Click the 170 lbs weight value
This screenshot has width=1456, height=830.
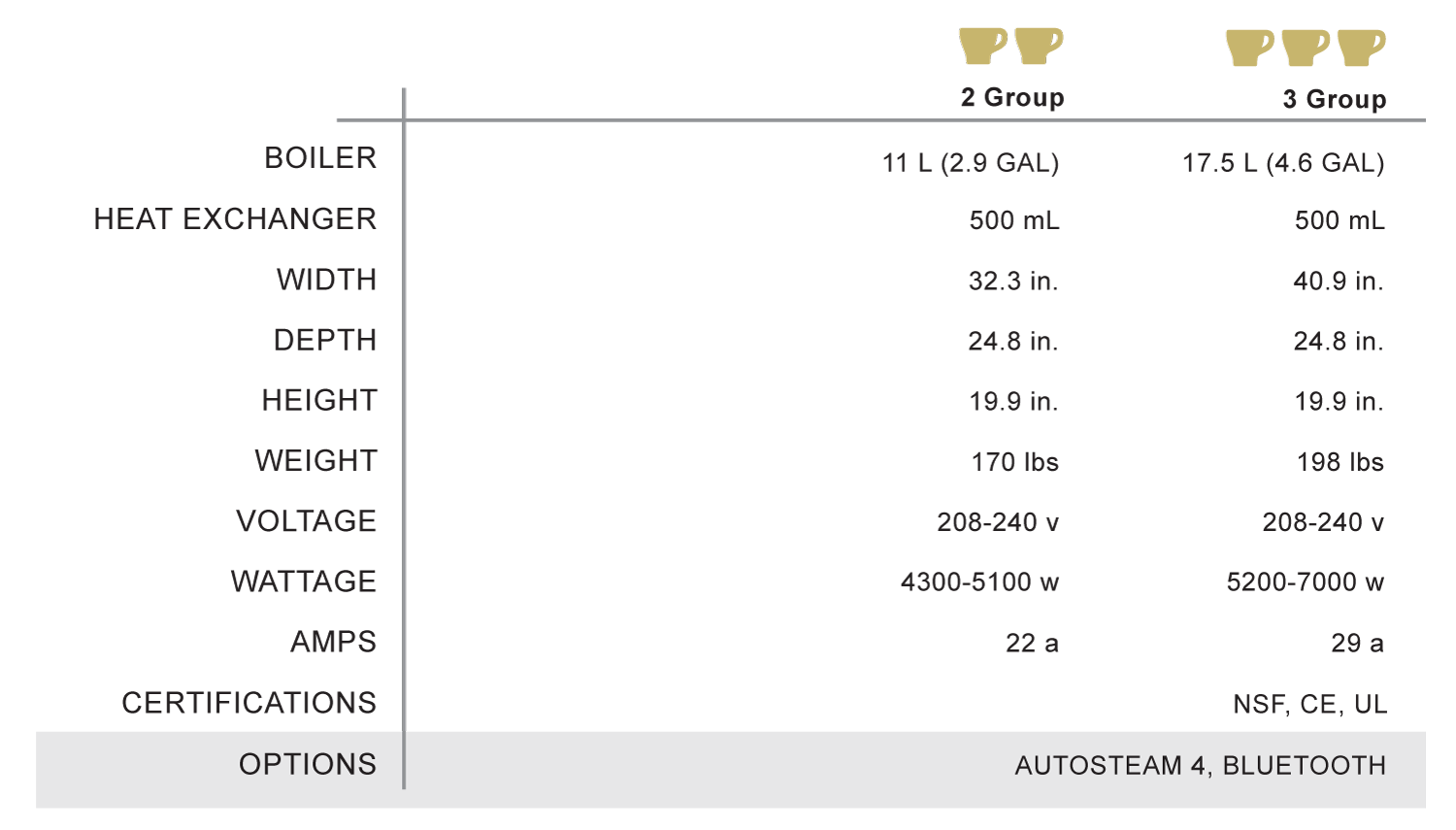click(1015, 462)
